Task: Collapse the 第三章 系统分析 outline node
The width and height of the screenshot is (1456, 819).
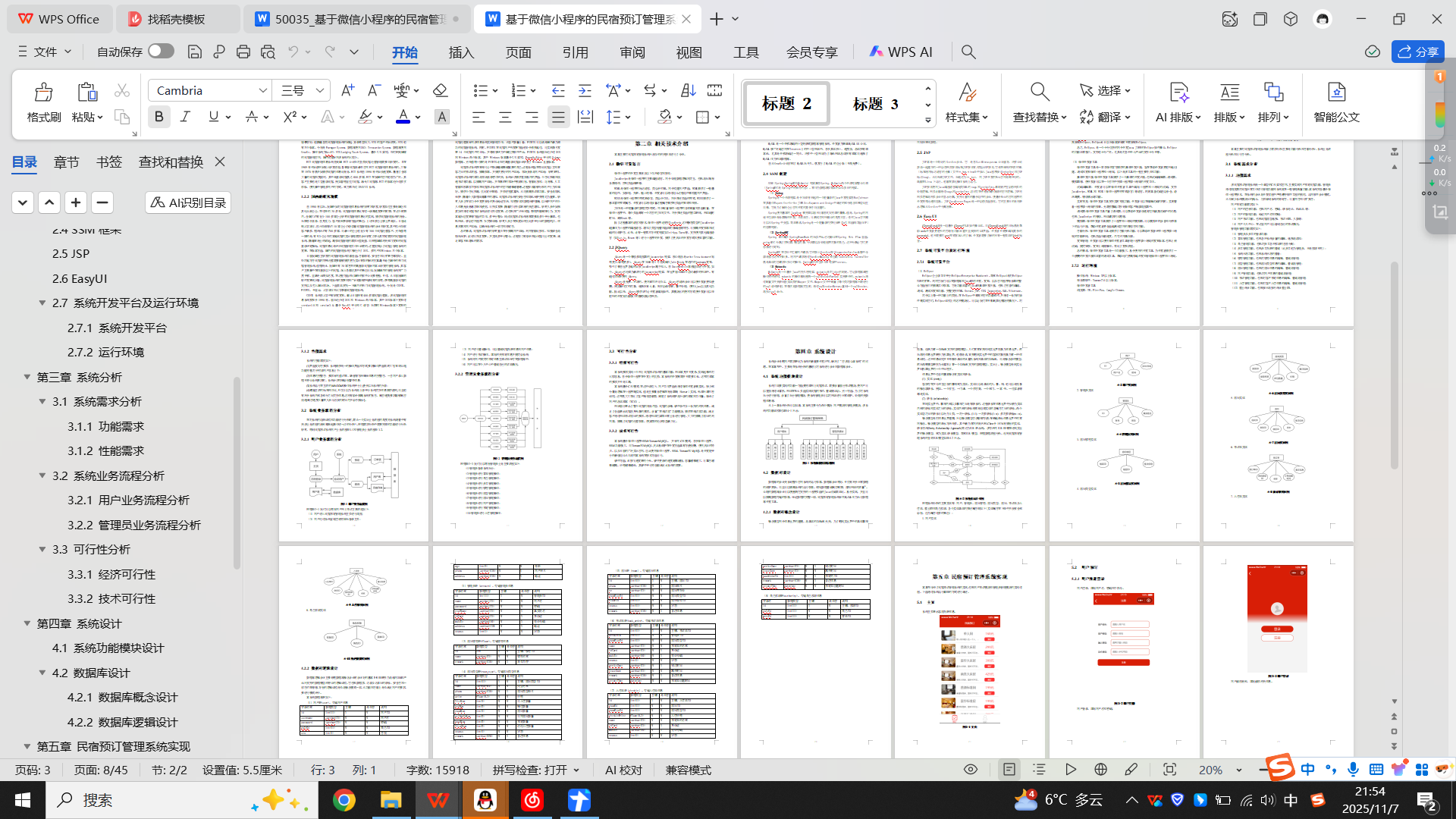Action: point(27,377)
